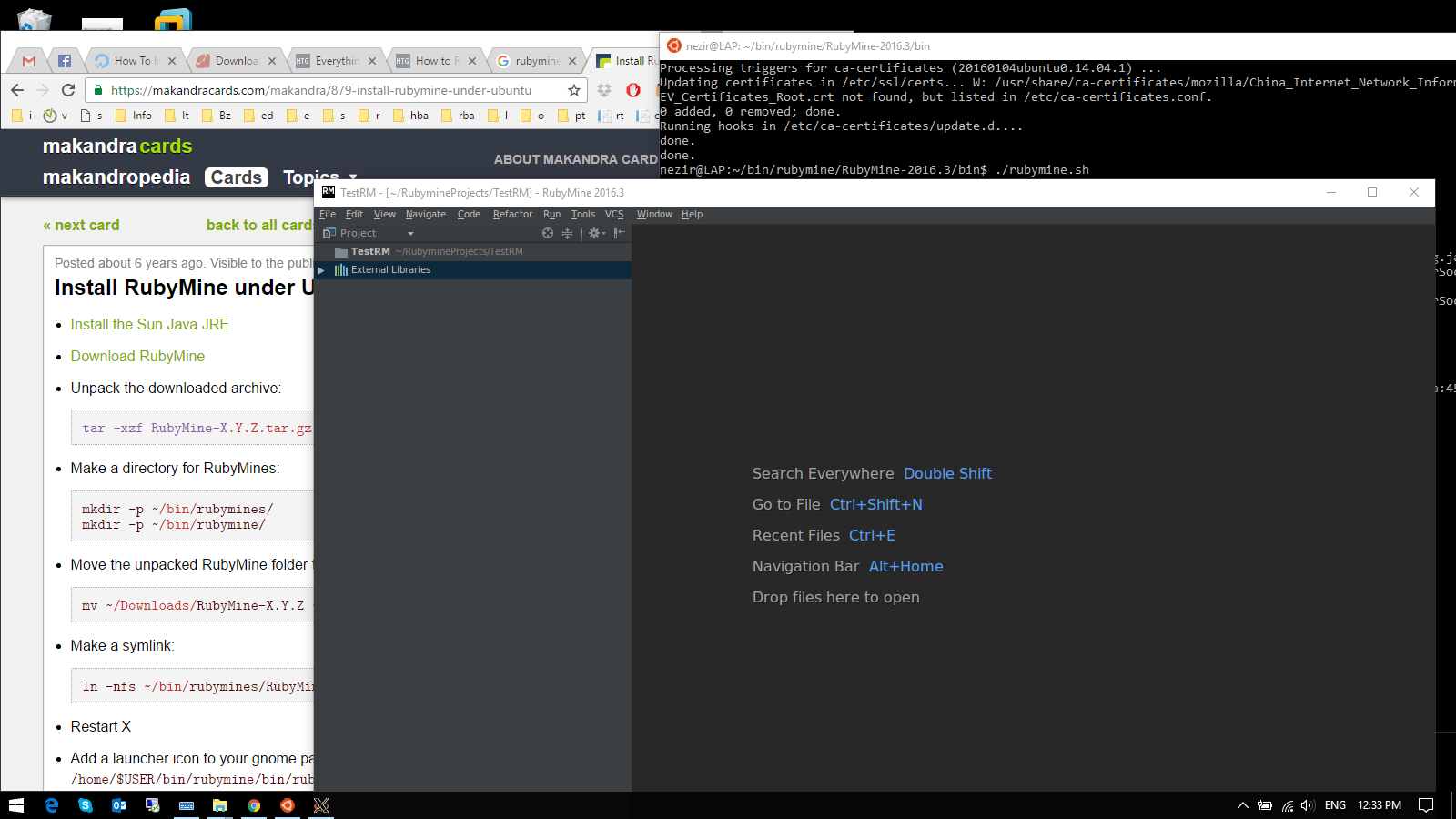Click the scroll-from-source target icon in Project panel
The image size is (1456, 819).
coord(548,233)
